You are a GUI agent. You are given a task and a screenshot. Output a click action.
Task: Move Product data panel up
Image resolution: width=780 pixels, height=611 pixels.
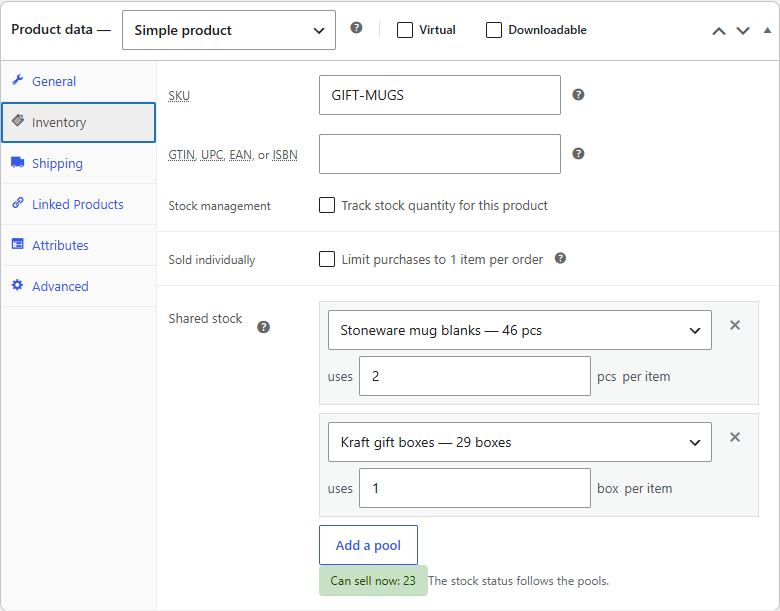point(719,31)
